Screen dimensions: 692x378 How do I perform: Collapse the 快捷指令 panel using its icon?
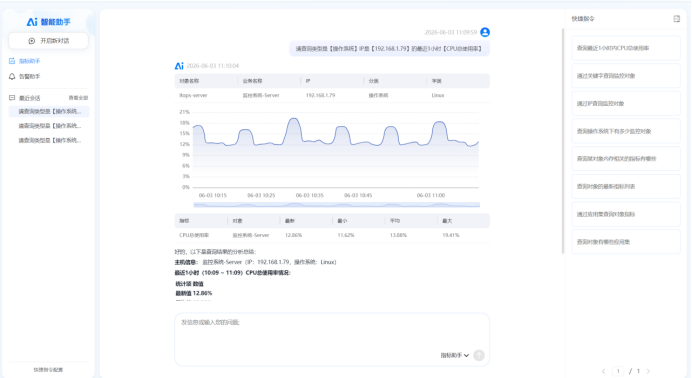point(677,19)
